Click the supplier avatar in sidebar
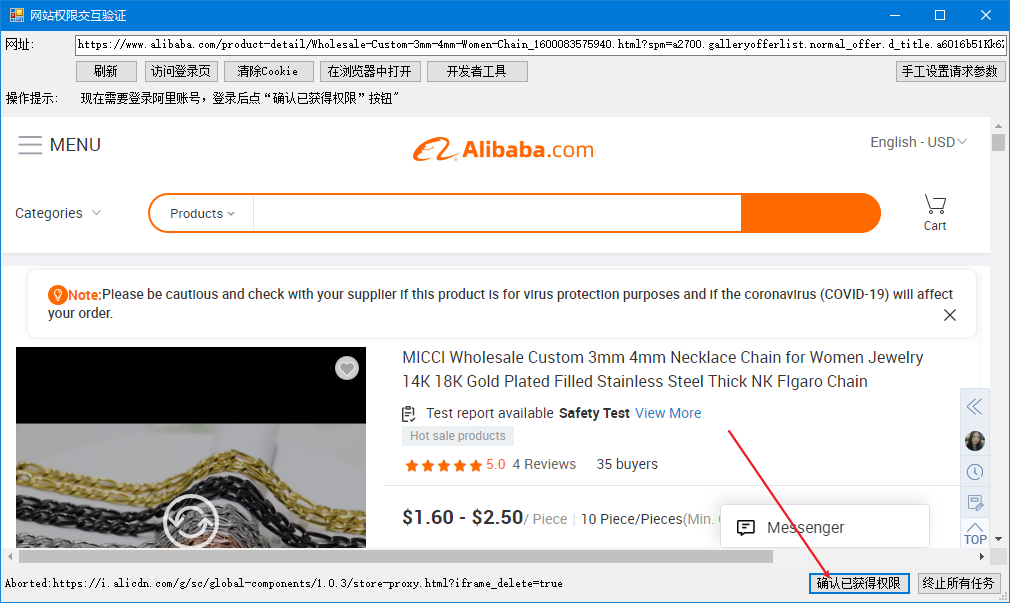The height and width of the screenshot is (603, 1010). click(x=975, y=441)
